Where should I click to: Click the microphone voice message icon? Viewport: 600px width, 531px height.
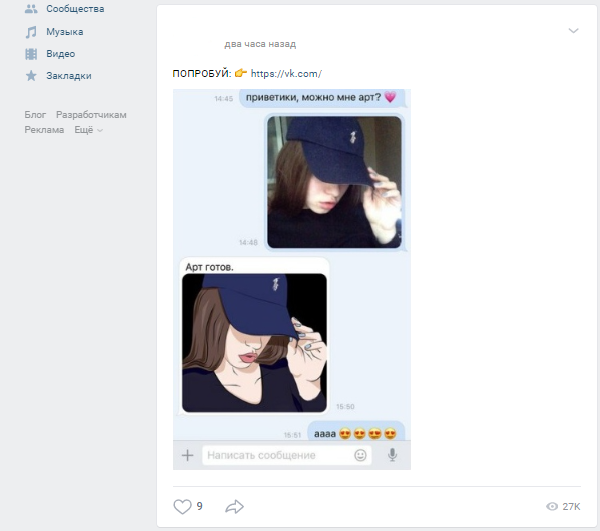click(x=392, y=455)
